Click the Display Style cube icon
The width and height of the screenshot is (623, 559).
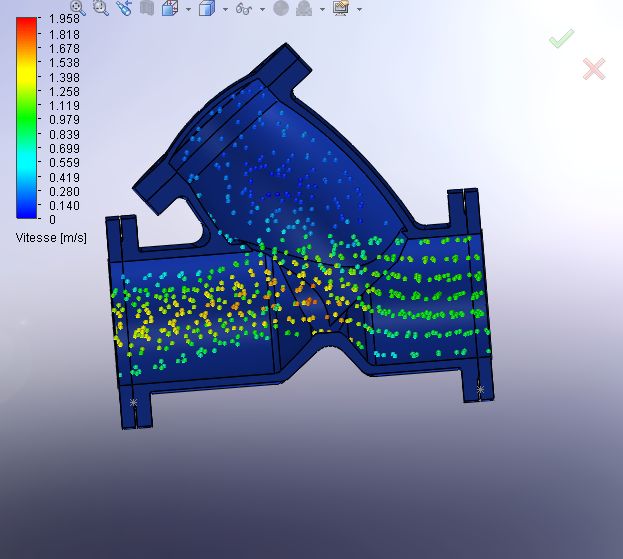[207, 8]
